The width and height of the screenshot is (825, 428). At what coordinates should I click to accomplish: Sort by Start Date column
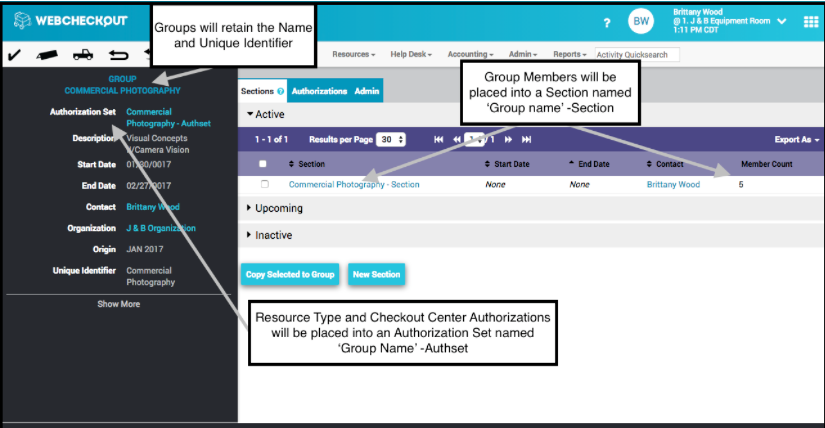click(507, 164)
